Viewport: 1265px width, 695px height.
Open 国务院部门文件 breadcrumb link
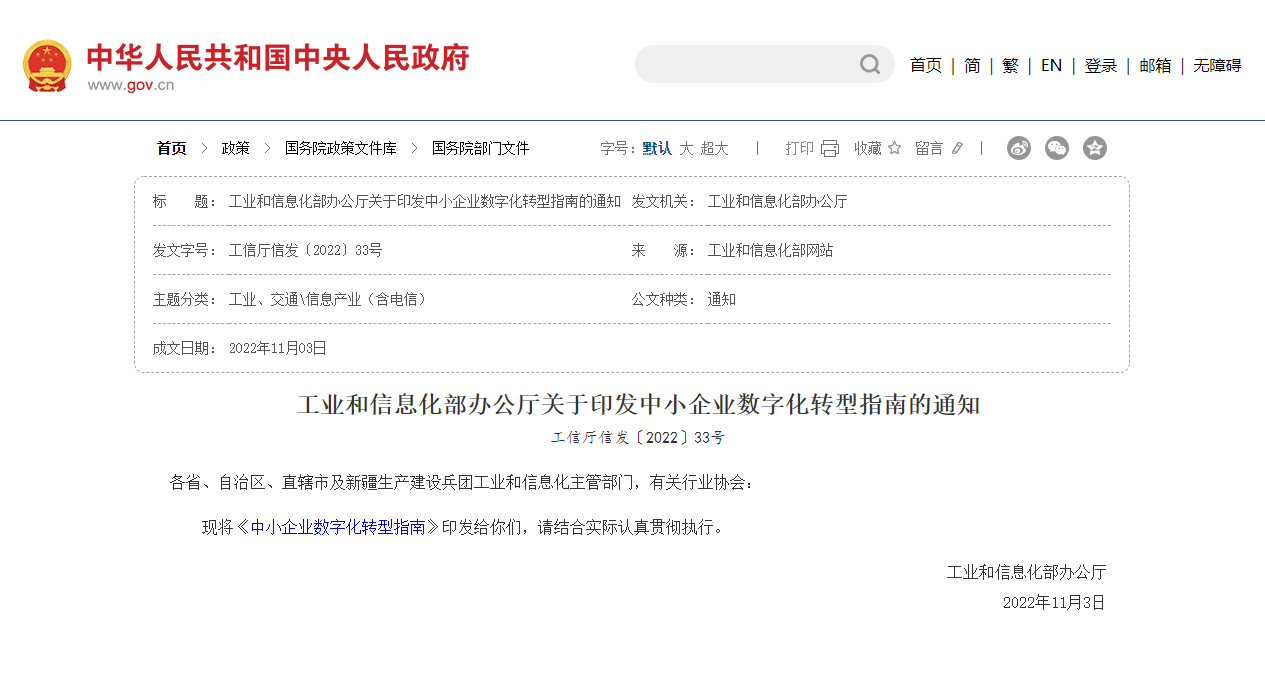[480, 148]
